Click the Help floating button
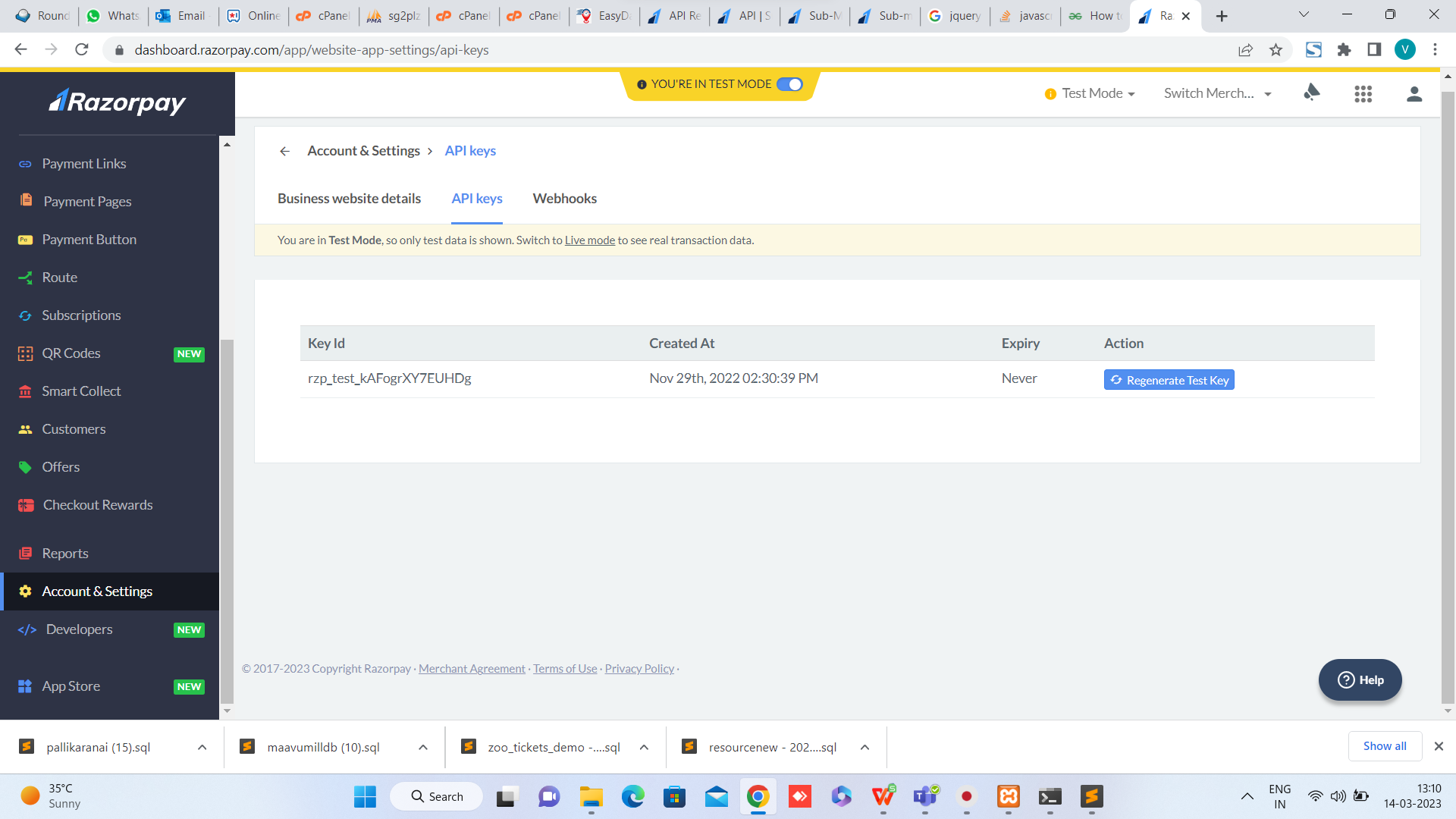The height and width of the screenshot is (819, 1456). (x=1360, y=679)
